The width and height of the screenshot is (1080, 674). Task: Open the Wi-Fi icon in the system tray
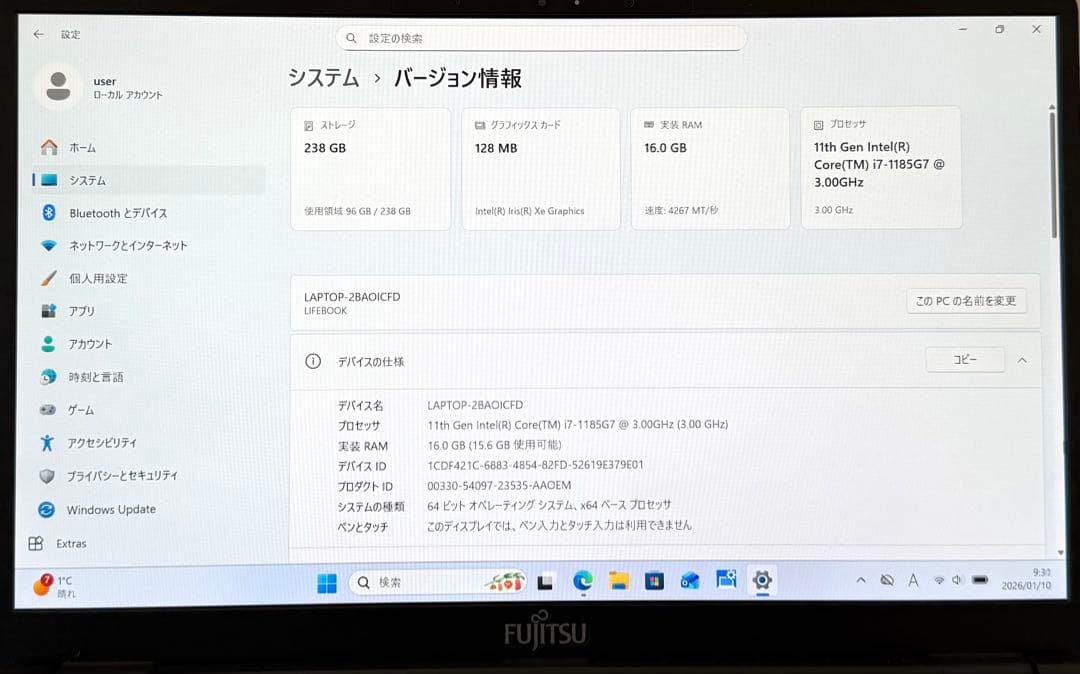click(939, 581)
